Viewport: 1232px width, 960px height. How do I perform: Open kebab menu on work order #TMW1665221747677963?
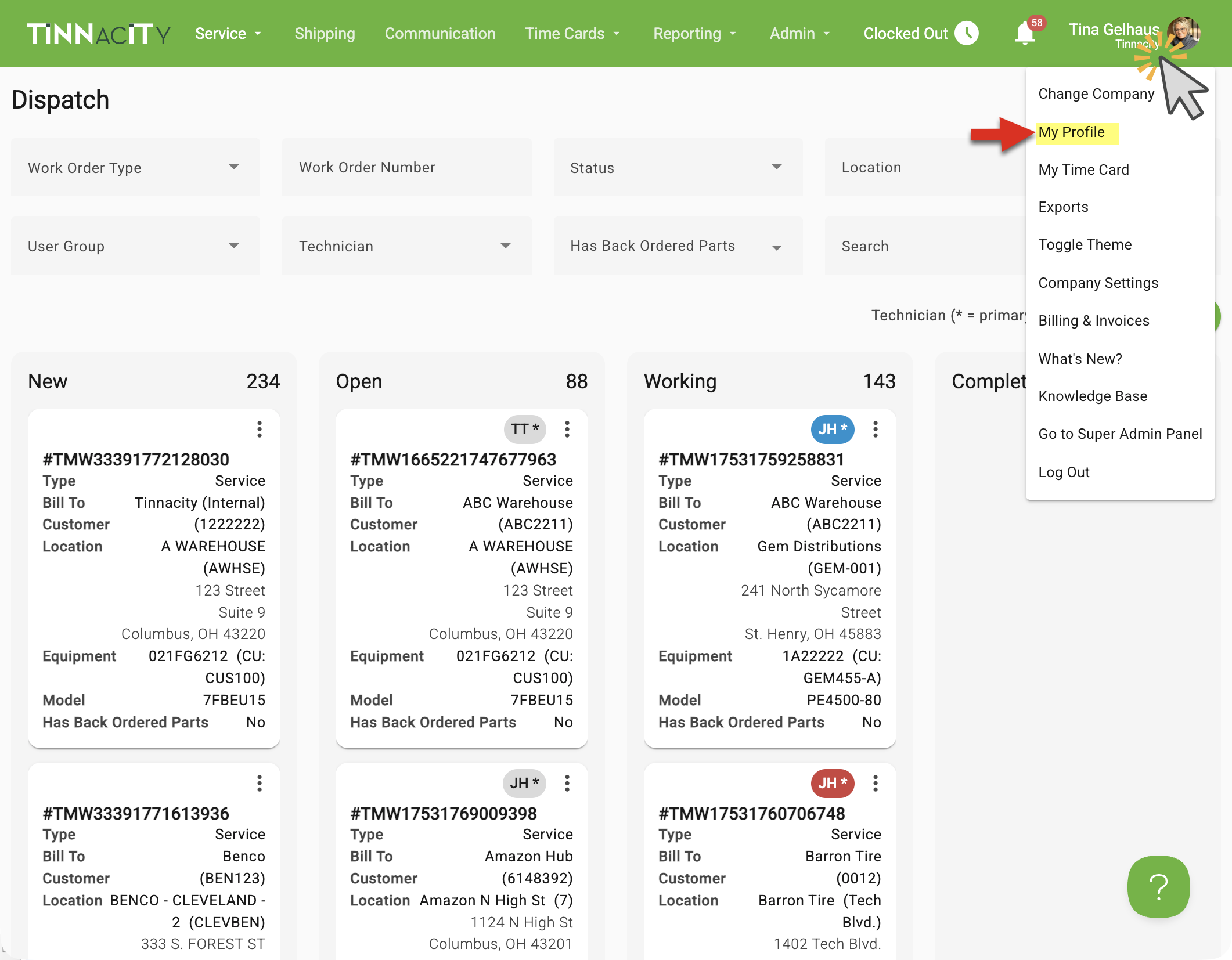[x=567, y=429]
